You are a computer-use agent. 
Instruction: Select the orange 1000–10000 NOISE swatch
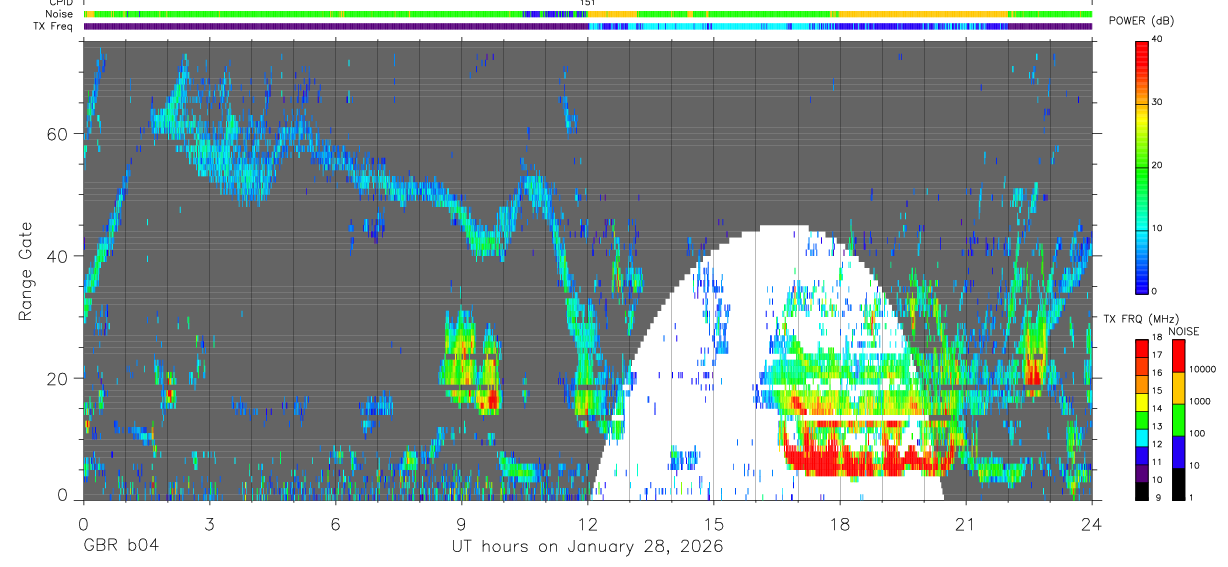[1178, 388]
